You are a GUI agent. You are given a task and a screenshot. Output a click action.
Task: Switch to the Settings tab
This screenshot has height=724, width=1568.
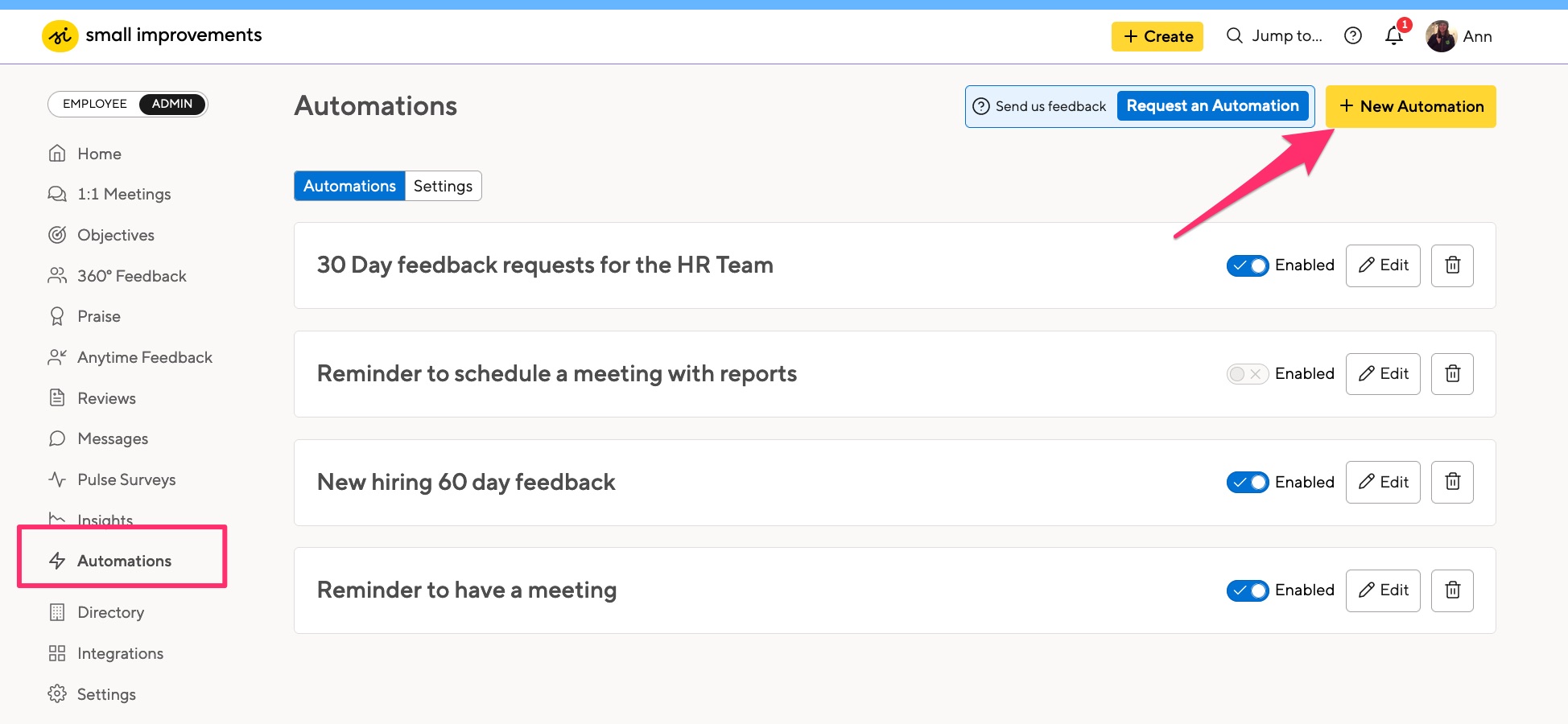(442, 186)
